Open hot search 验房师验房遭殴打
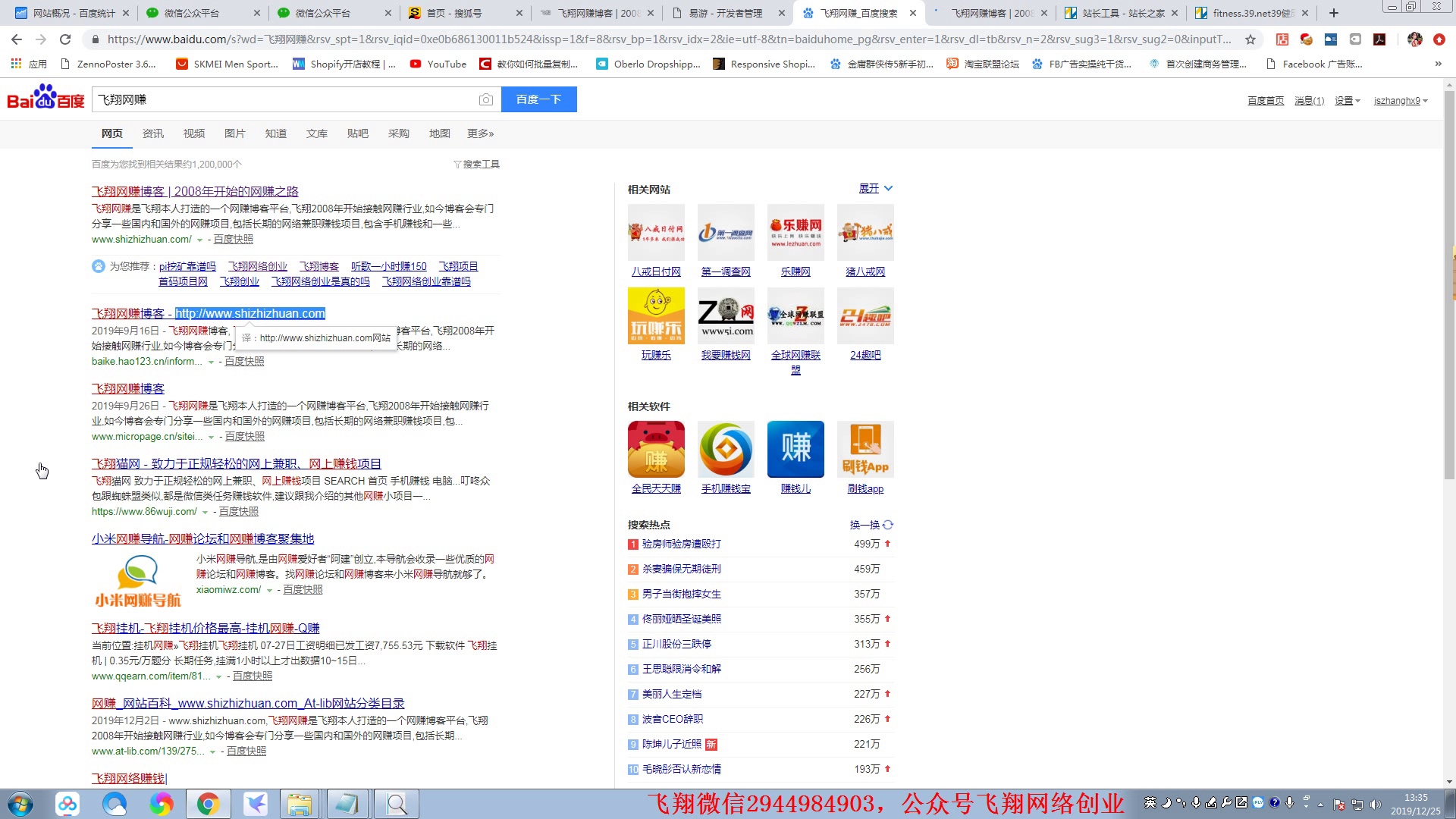The height and width of the screenshot is (819, 1456). point(682,544)
